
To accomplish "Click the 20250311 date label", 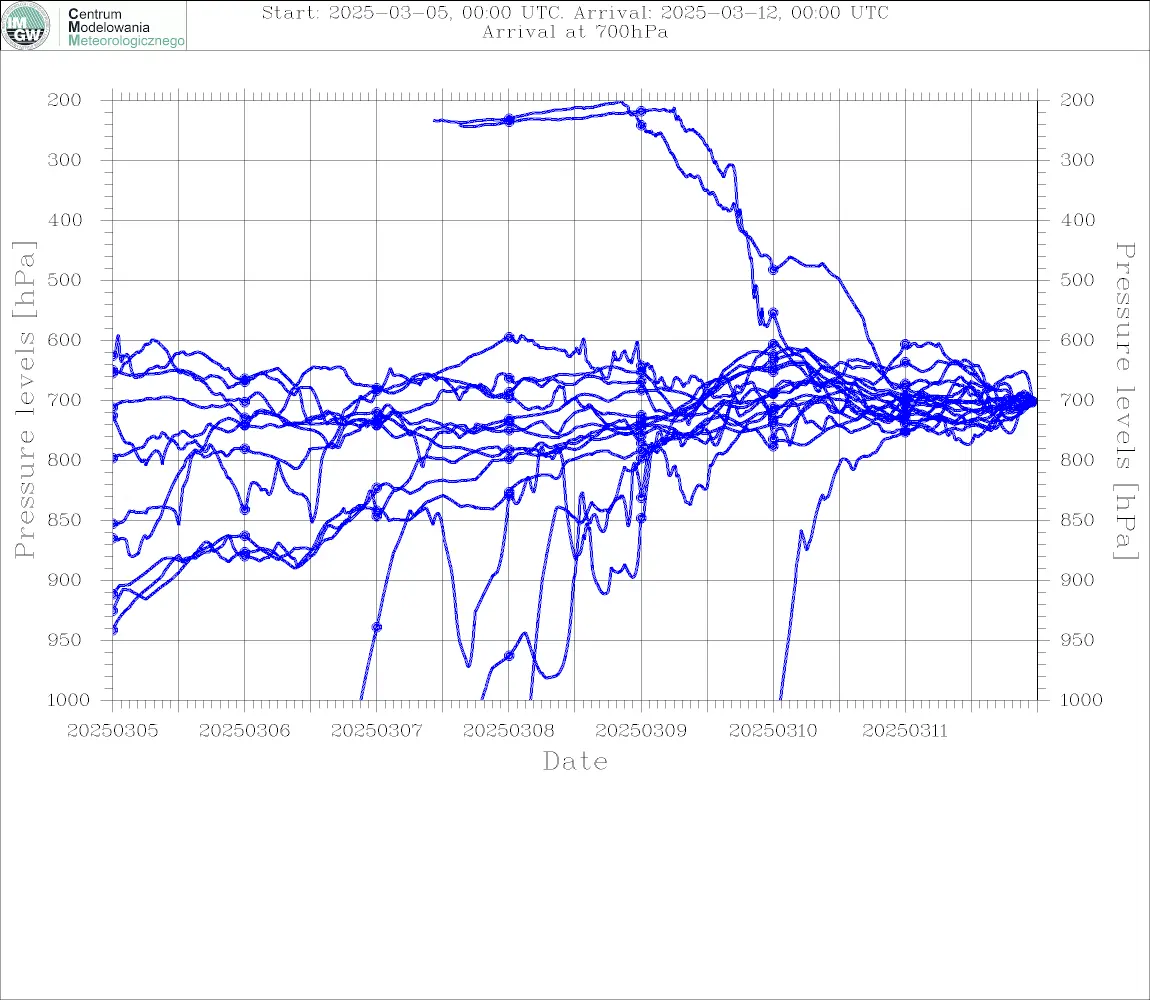I will pos(905,731).
